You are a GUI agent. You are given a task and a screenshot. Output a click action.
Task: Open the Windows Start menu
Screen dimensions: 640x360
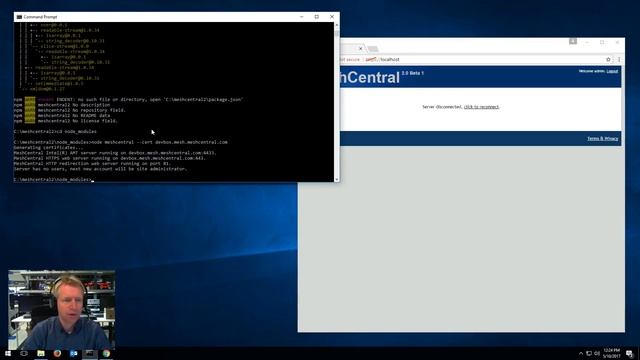(x=8, y=353)
